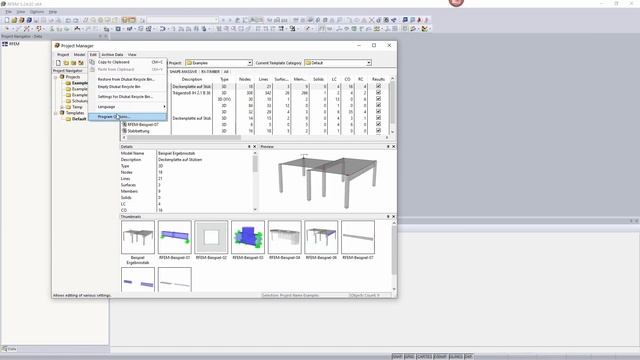
Task: Click the RFEM-Beispiel-07 model icon in list
Action: tap(124, 124)
